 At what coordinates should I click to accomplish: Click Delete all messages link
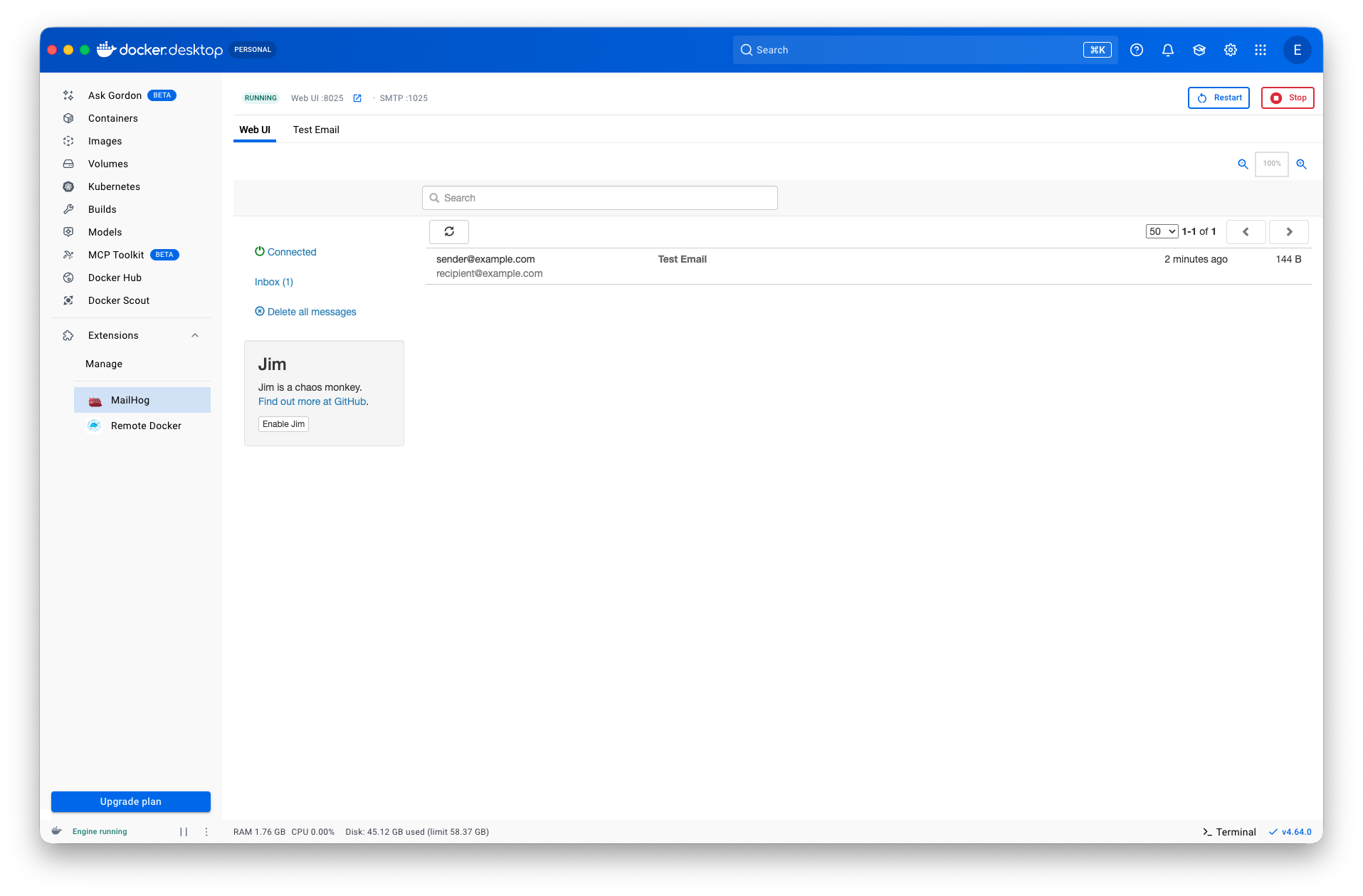pyautogui.click(x=311, y=312)
